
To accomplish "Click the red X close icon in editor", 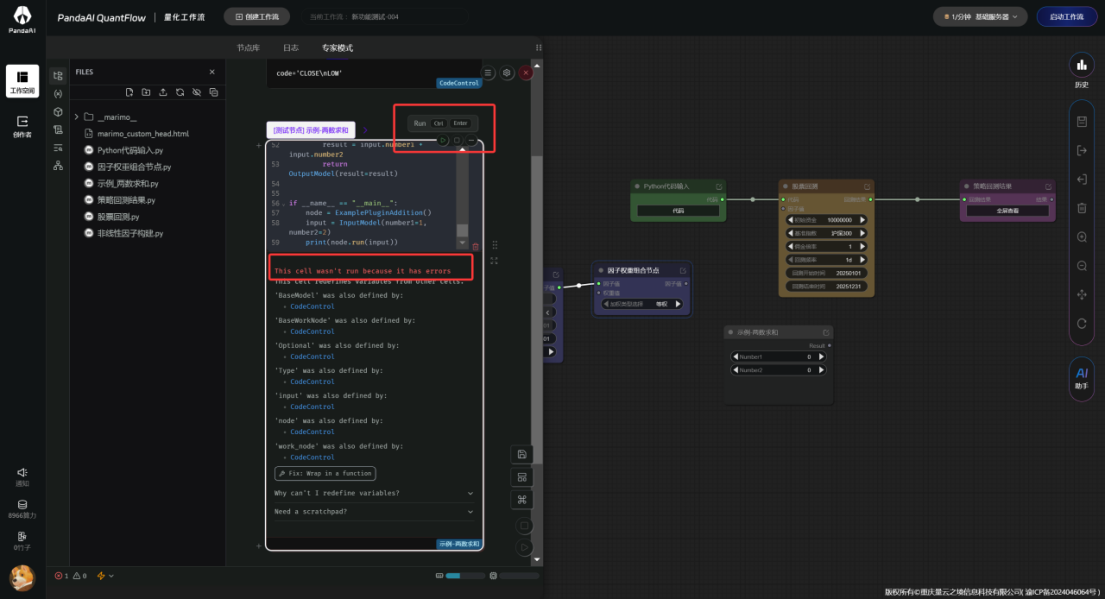I will coord(526,73).
